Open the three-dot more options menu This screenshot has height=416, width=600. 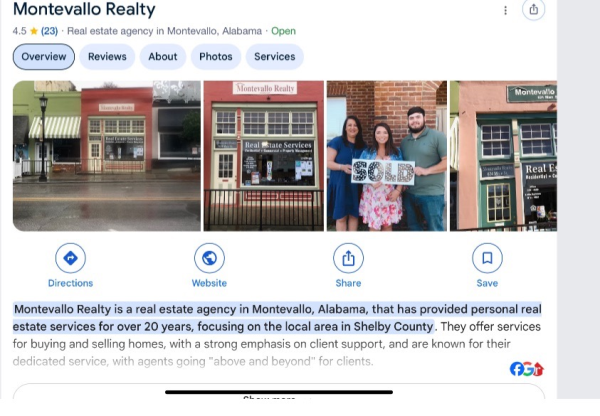coord(505,10)
